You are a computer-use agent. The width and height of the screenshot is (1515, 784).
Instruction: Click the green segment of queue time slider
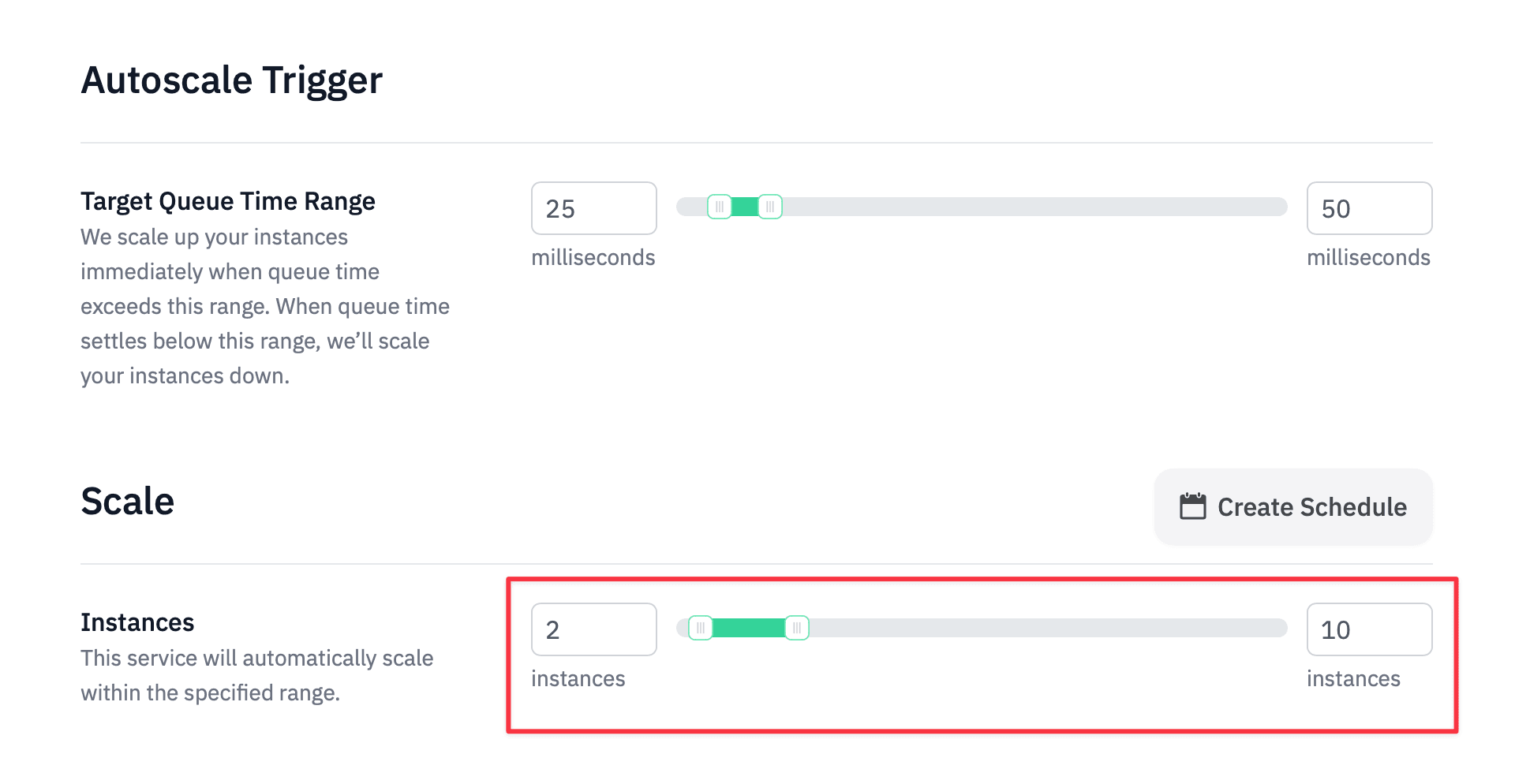tap(745, 207)
